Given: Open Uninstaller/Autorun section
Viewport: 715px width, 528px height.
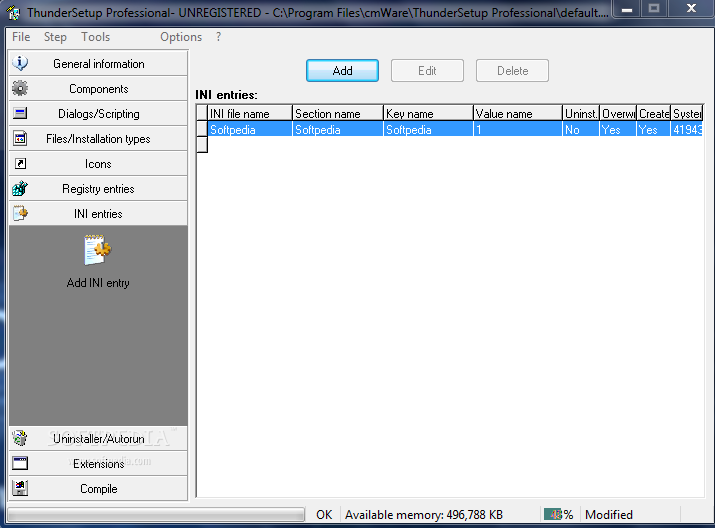Looking at the screenshot, I should tap(98, 439).
